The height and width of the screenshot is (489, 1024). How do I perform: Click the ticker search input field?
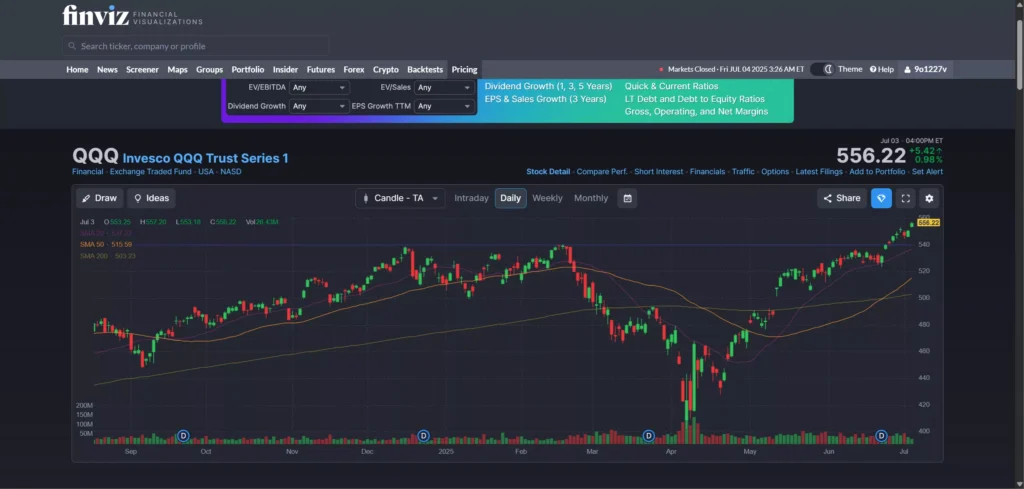tap(196, 46)
